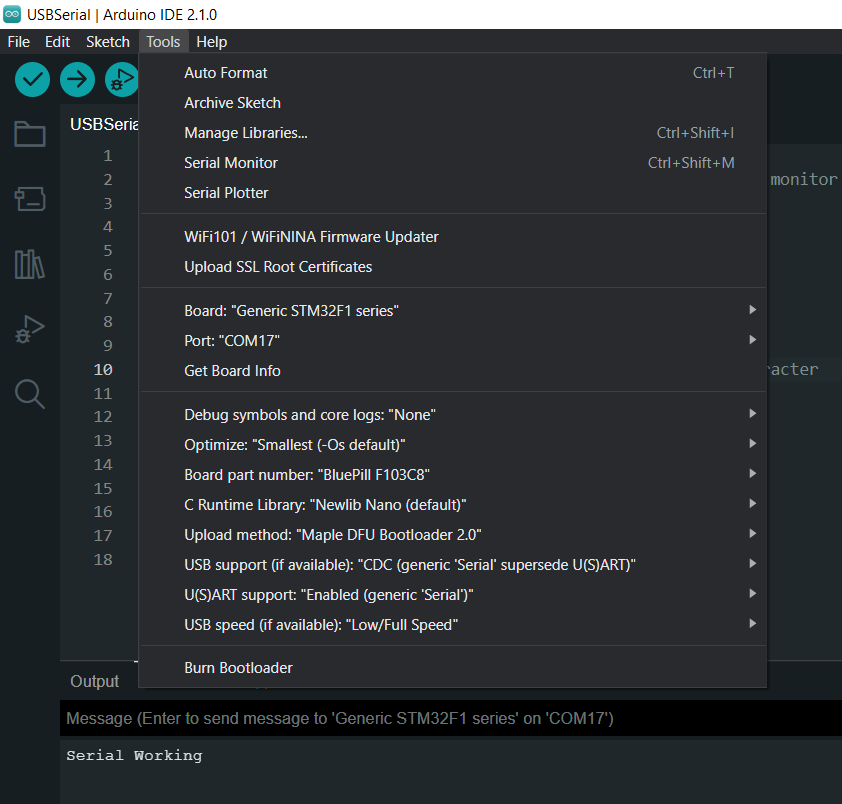842x804 pixels.
Task: Expand C Runtime Library submenu
Action: pyautogui.click(x=453, y=505)
